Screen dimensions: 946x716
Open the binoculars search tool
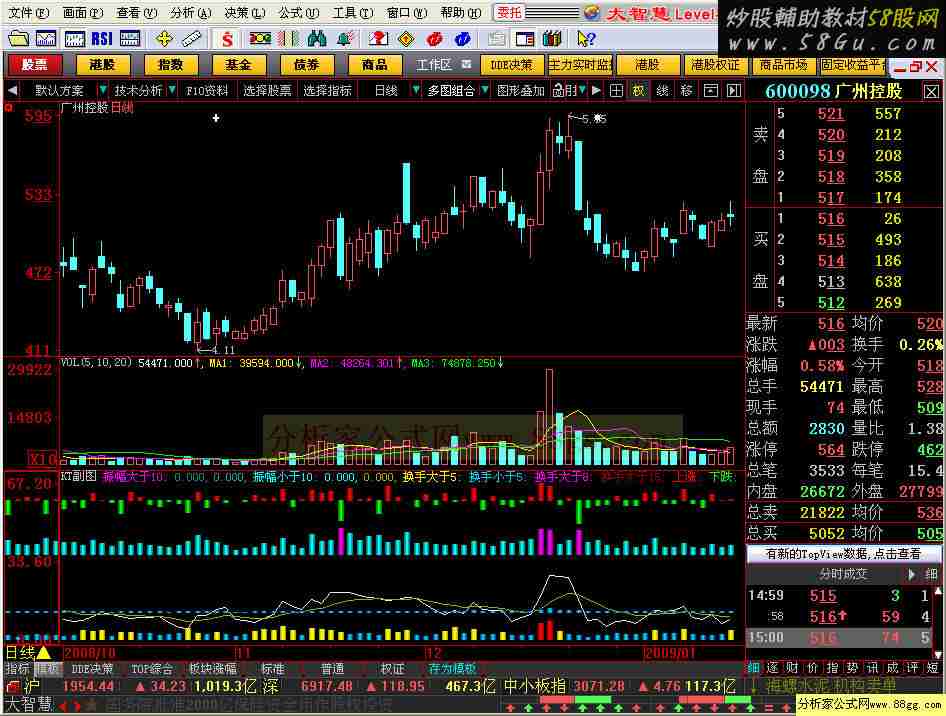(317, 39)
